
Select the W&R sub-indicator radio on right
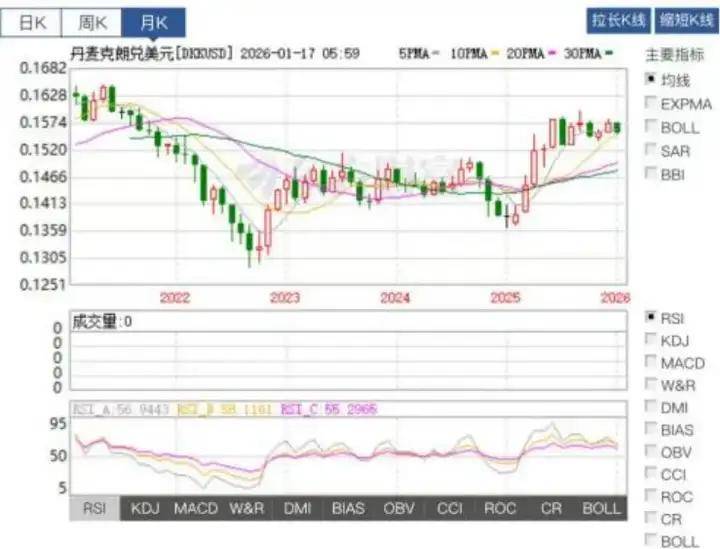[x=650, y=384]
